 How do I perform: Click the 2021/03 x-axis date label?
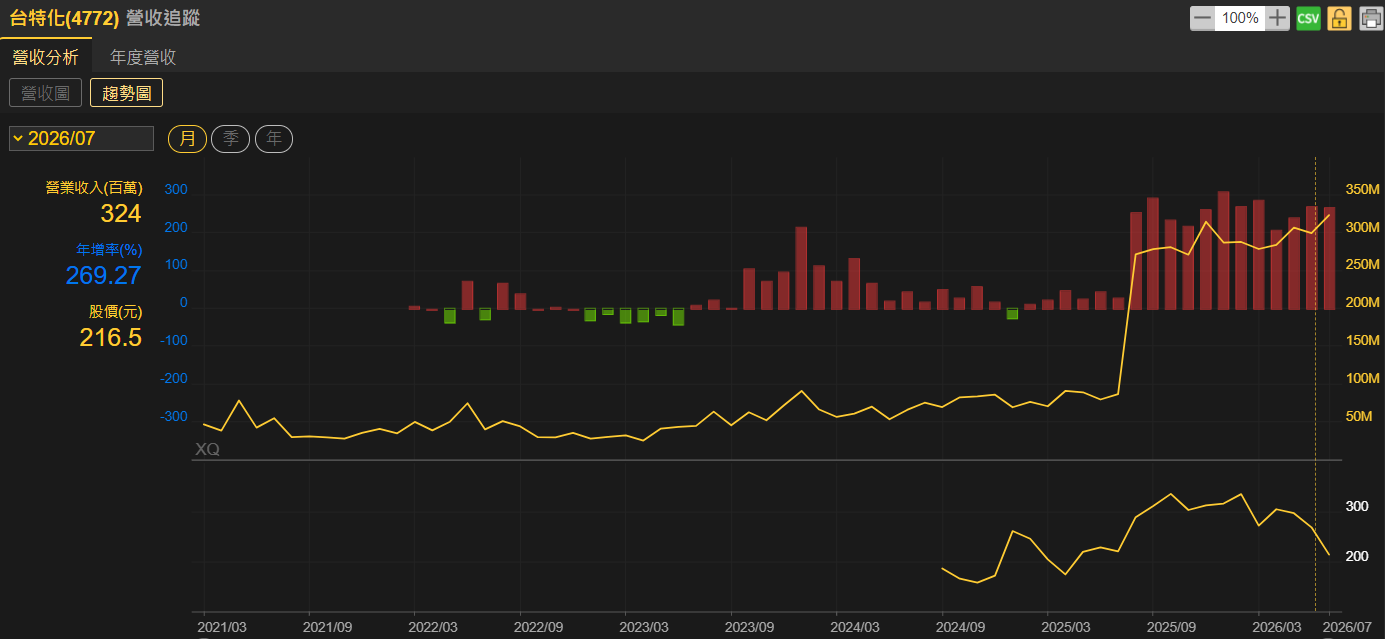[x=224, y=627]
